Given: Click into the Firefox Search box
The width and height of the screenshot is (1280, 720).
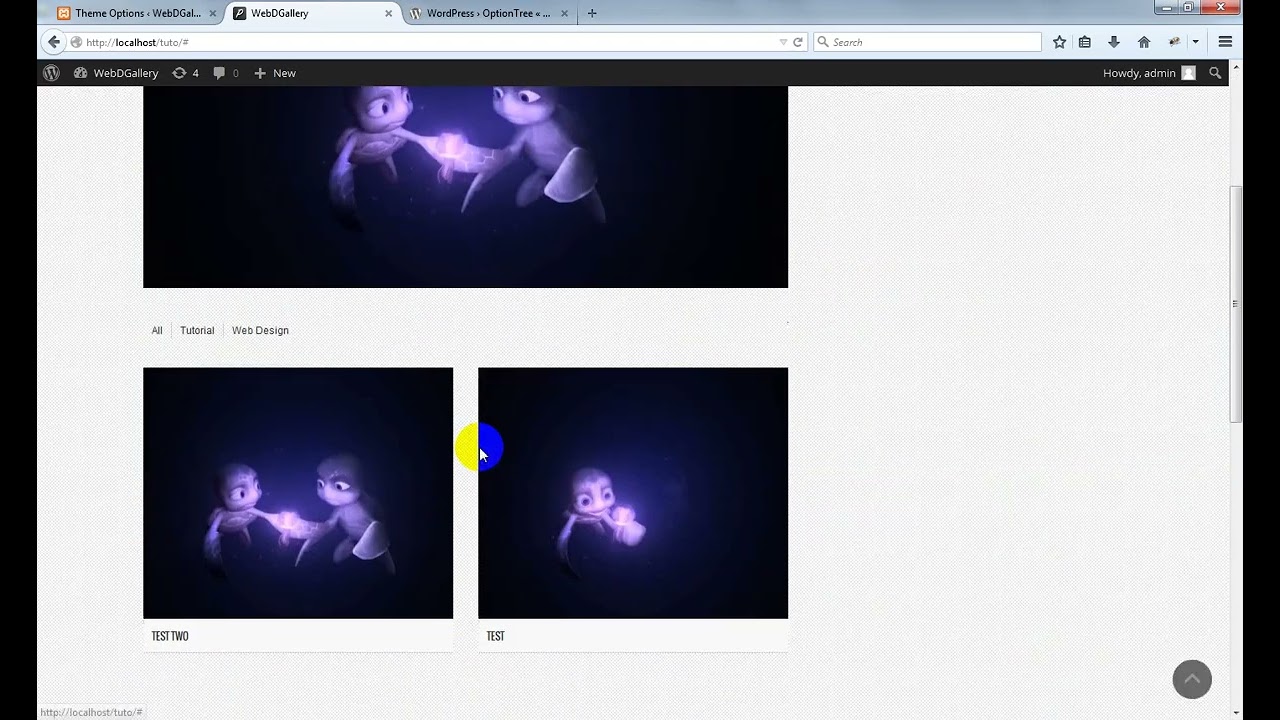Looking at the screenshot, I should [x=927, y=42].
